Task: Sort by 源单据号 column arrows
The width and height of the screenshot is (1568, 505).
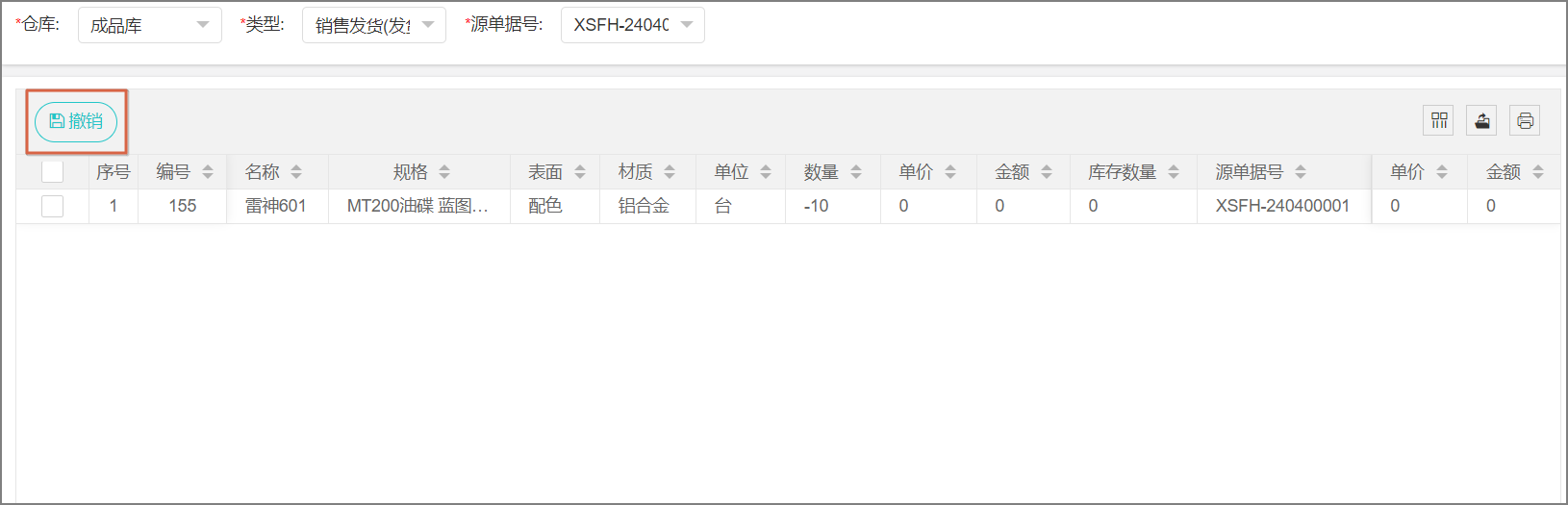Action: tap(1301, 172)
